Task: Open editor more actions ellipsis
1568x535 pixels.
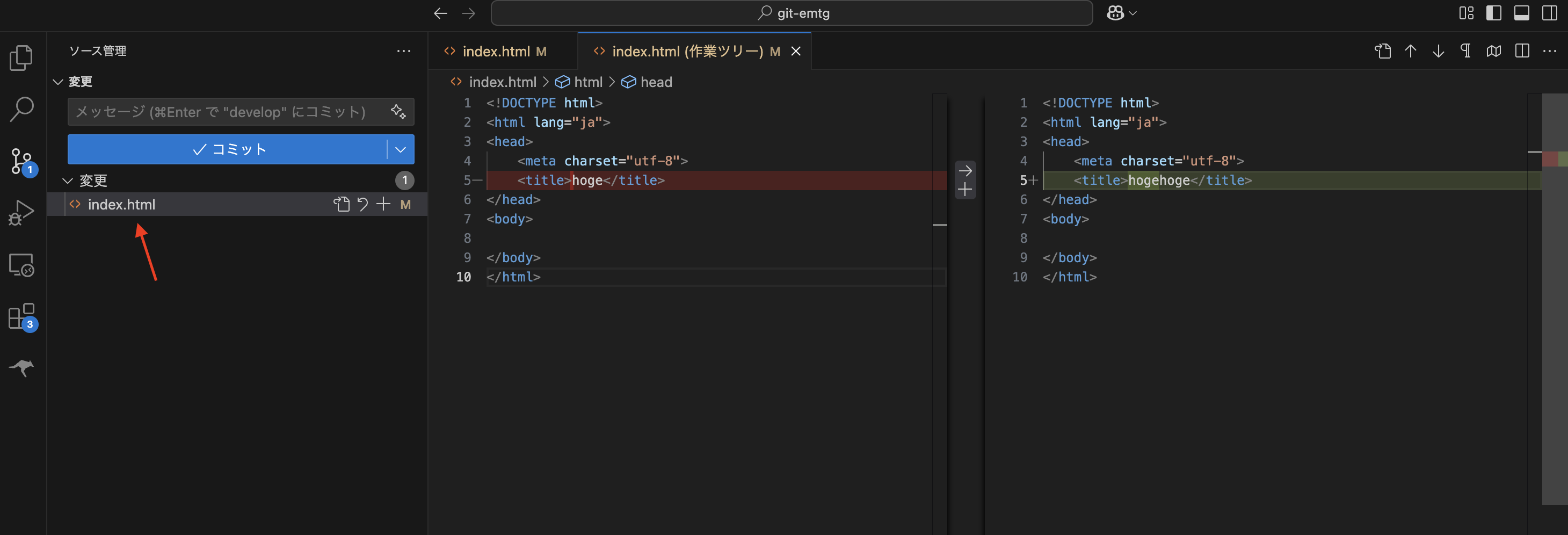Action: pyautogui.click(x=1550, y=51)
